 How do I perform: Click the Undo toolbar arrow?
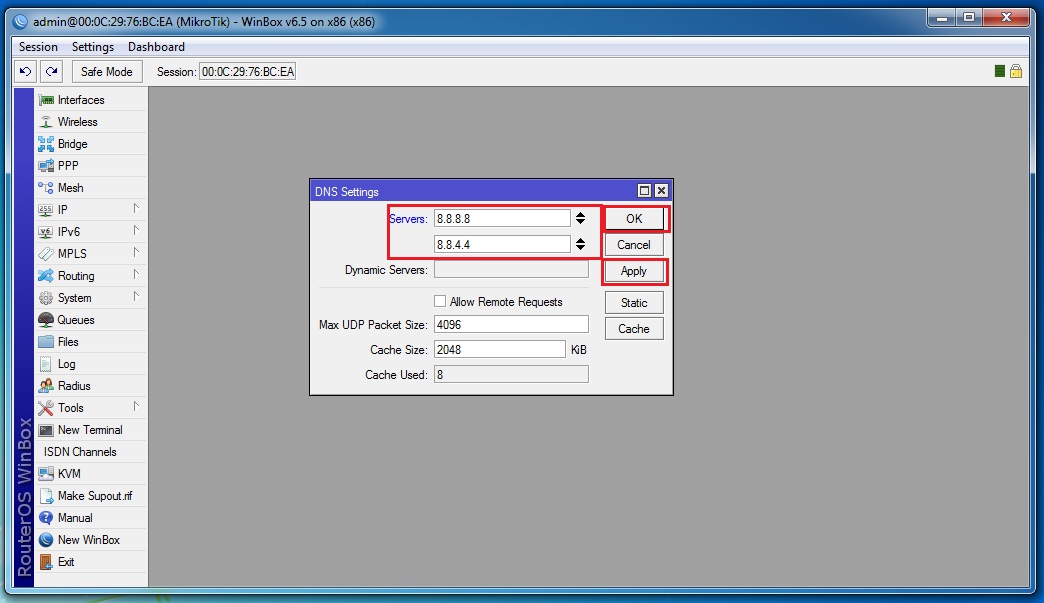(x=25, y=71)
